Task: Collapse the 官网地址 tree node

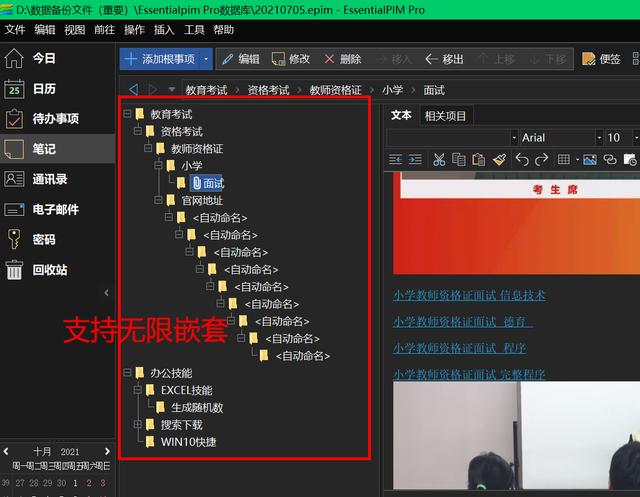Action: click(158, 200)
